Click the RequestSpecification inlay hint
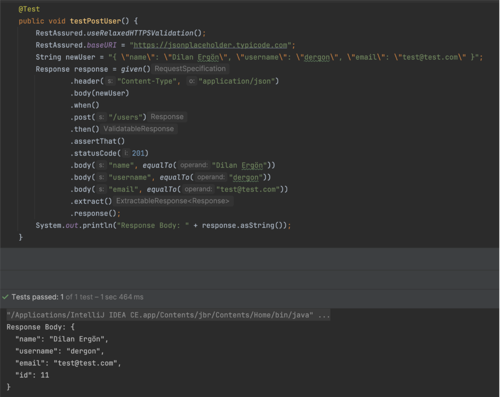Viewport: 500px width, 397px height. [x=190, y=69]
